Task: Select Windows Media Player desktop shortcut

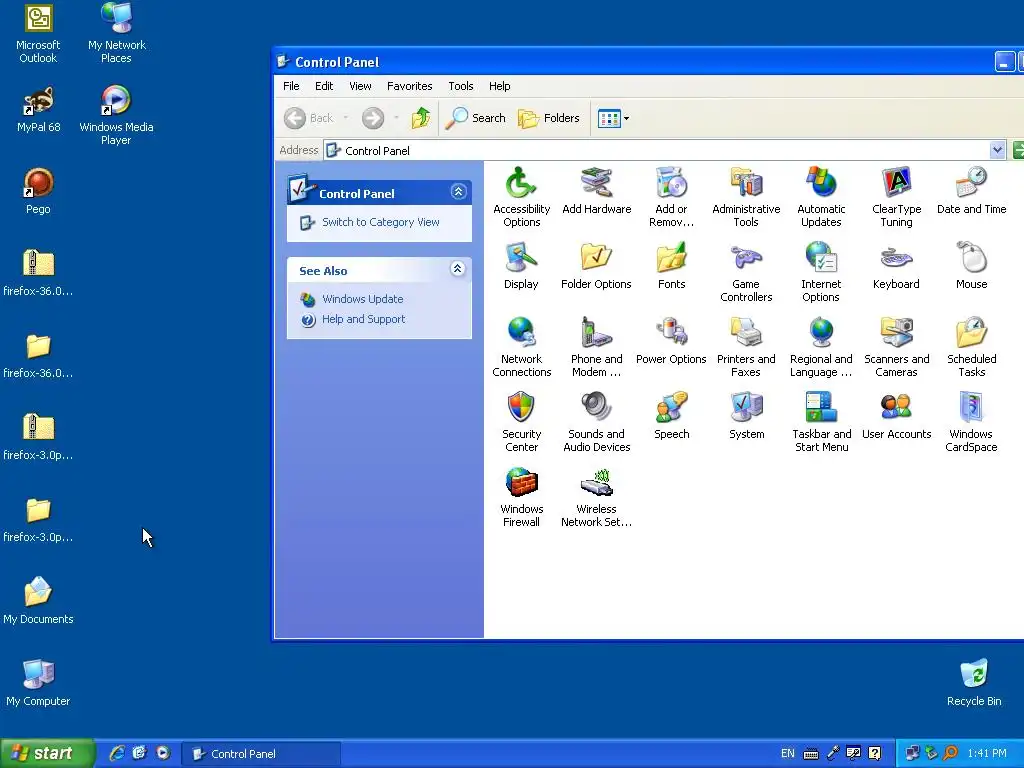Action: pyautogui.click(x=116, y=115)
